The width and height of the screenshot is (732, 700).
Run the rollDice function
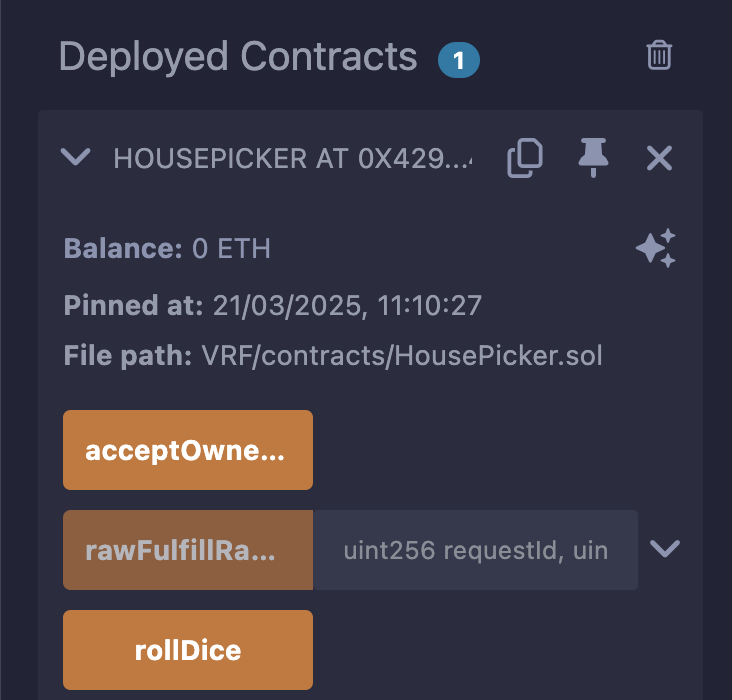(x=188, y=650)
